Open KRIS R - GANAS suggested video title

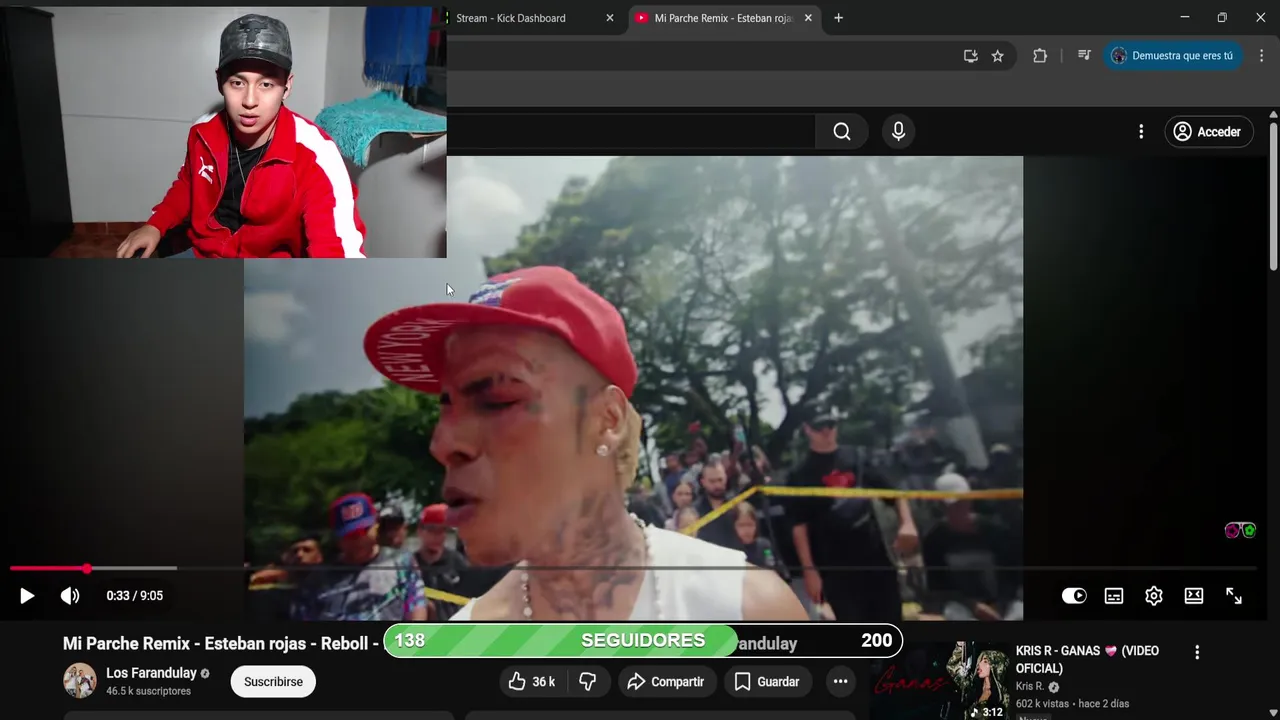(1087, 660)
